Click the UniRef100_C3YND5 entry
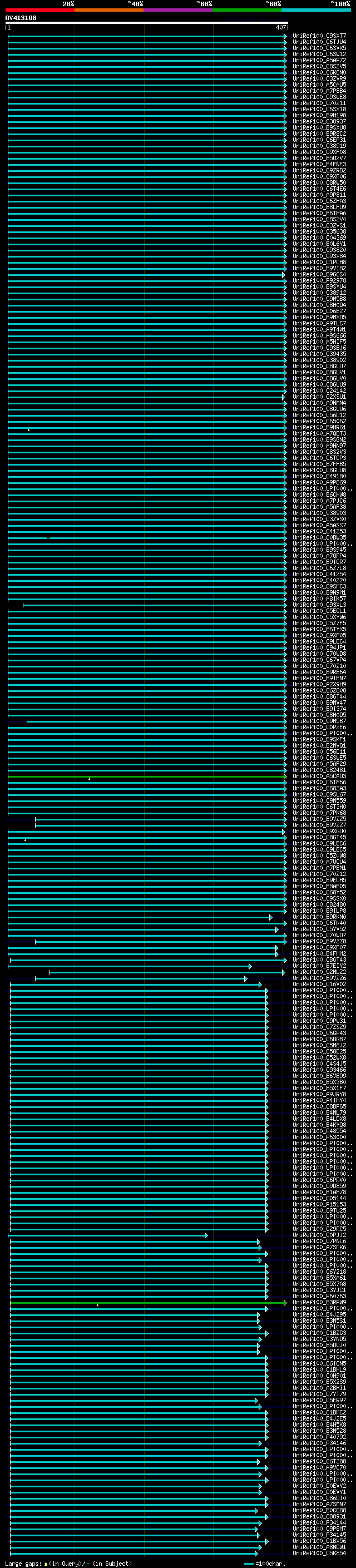This screenshot has height=1568, width=356. click(x=319, y=1339)
